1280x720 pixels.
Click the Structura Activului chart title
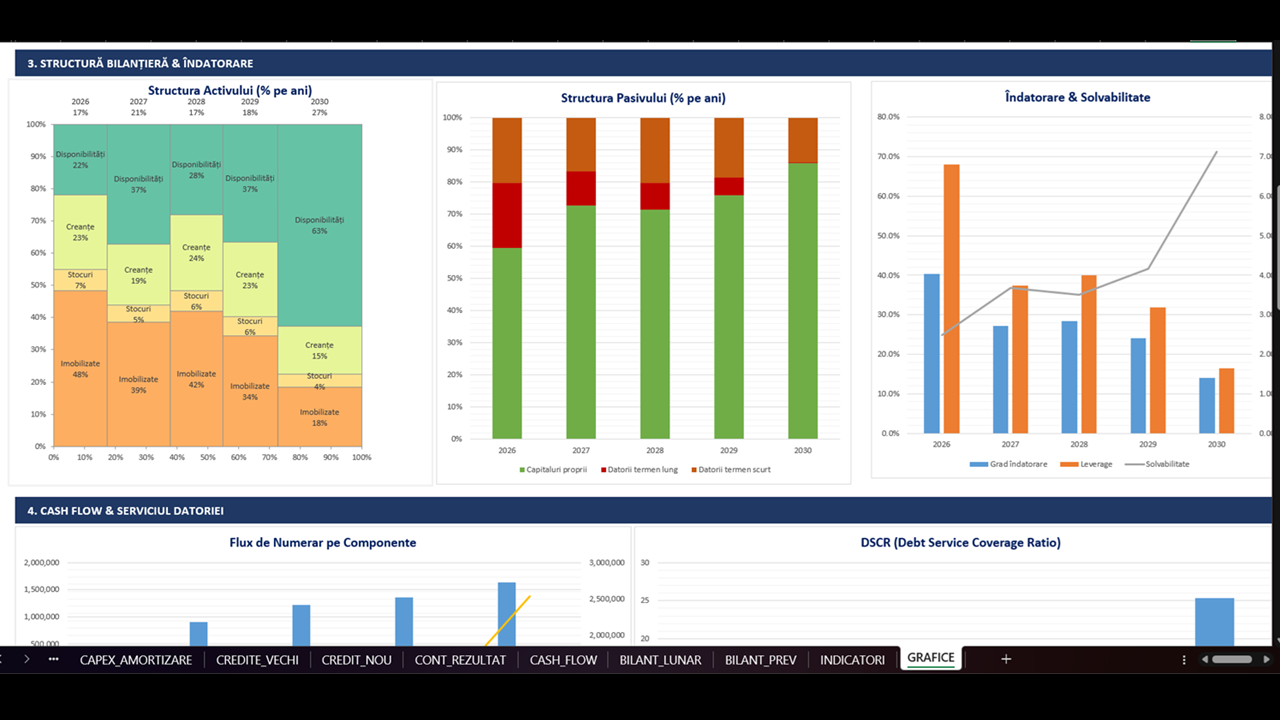(x=230, y=90)
